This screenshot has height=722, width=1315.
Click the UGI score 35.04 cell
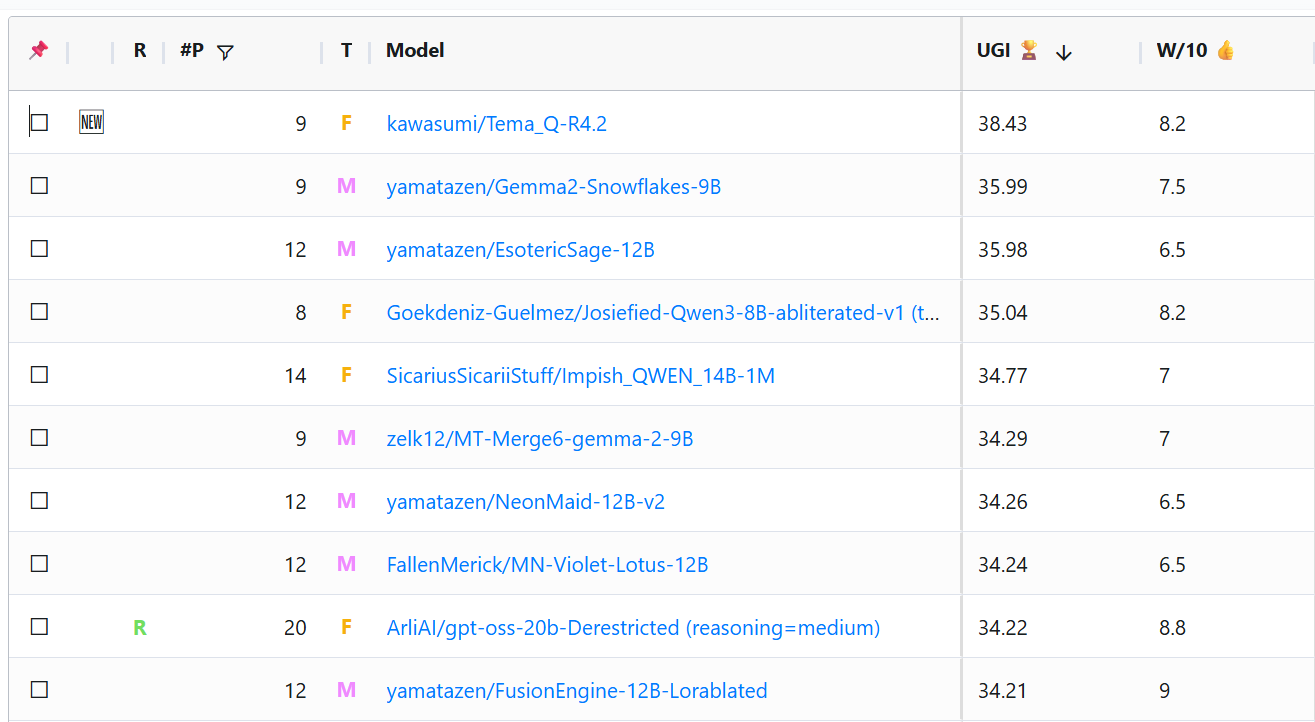coord(1002,313)
